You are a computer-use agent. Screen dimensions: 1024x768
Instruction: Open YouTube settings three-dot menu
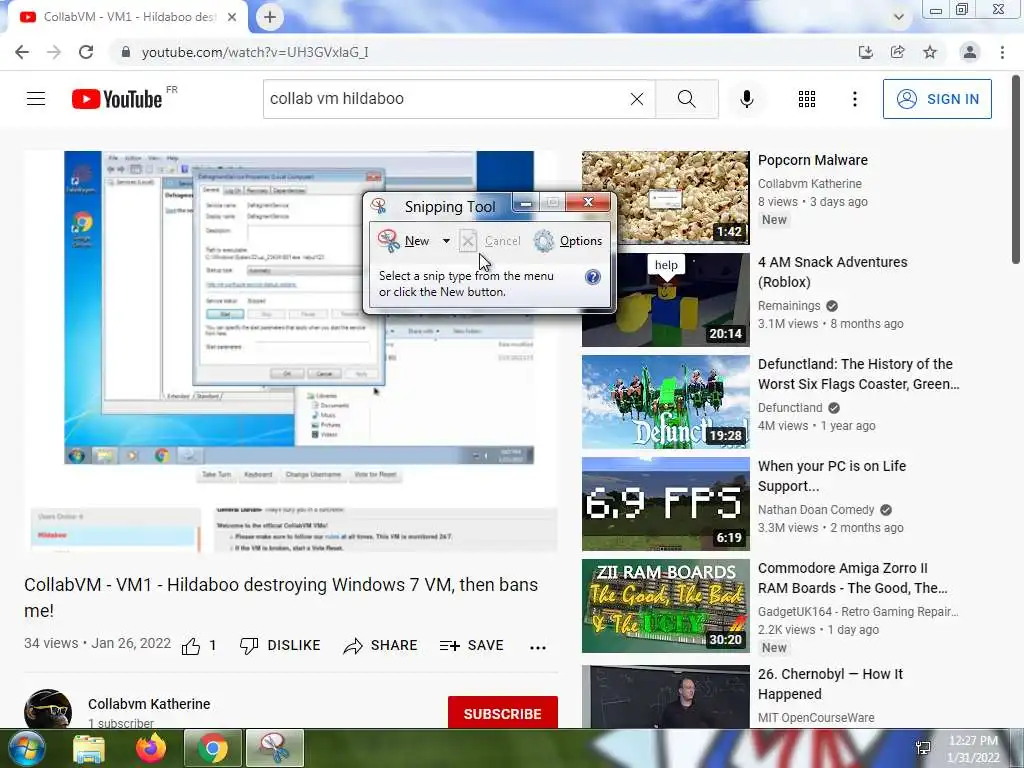(x=854, y=99)
